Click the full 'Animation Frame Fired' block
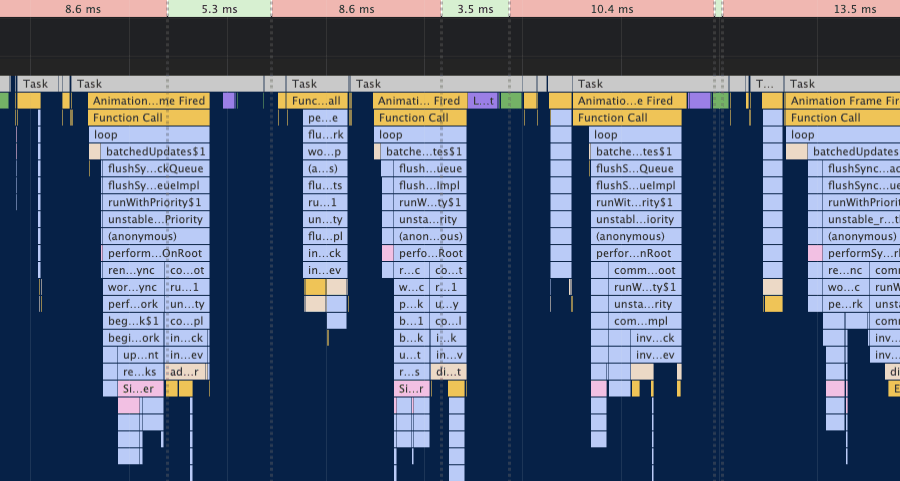This screenshot has height=481, width=900. 844,101
